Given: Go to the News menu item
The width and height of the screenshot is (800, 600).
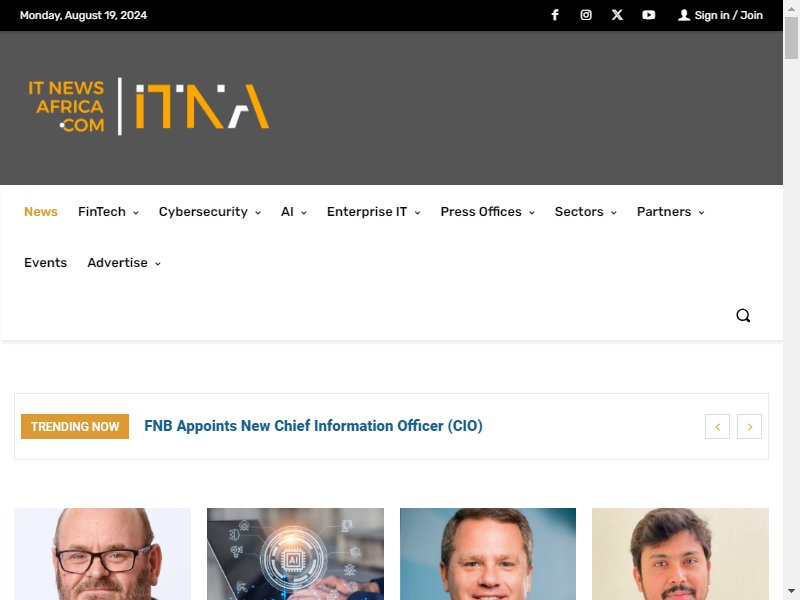Looking at the screenshot, I should click(x=41, y=212).
